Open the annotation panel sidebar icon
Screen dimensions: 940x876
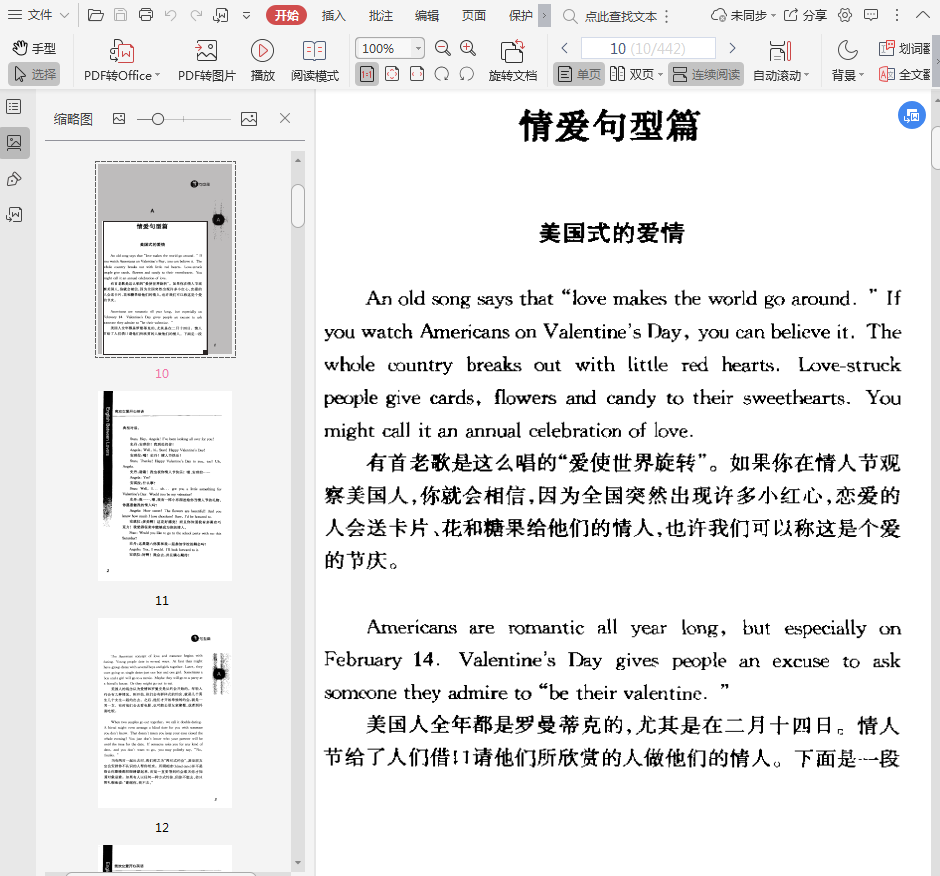coord(14,179)
